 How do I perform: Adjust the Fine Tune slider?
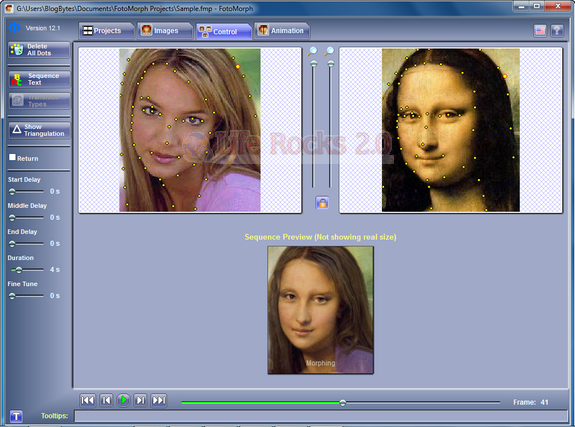[27, 296]
